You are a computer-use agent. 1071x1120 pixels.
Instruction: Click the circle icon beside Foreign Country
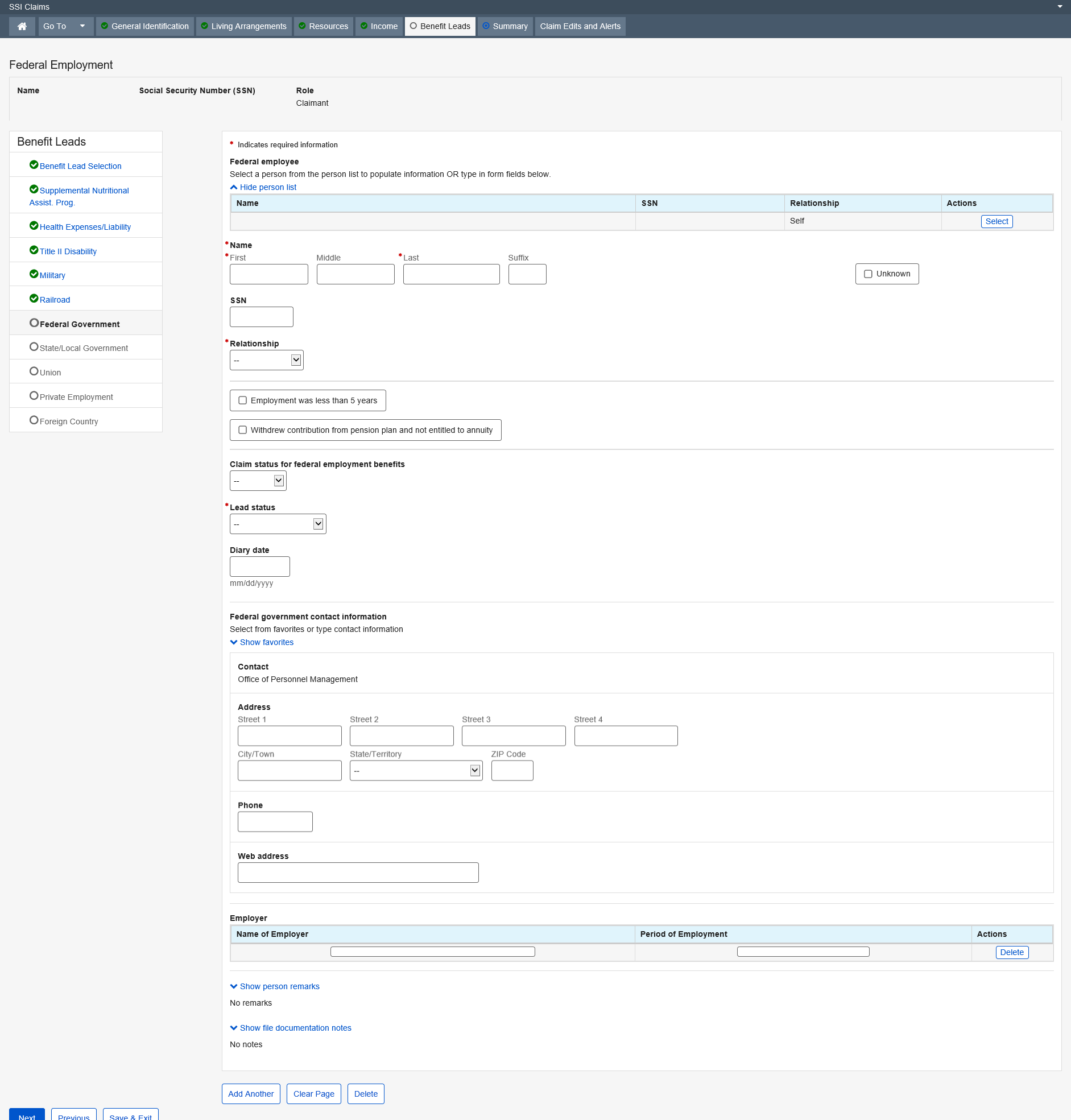[x=34, y=421]
